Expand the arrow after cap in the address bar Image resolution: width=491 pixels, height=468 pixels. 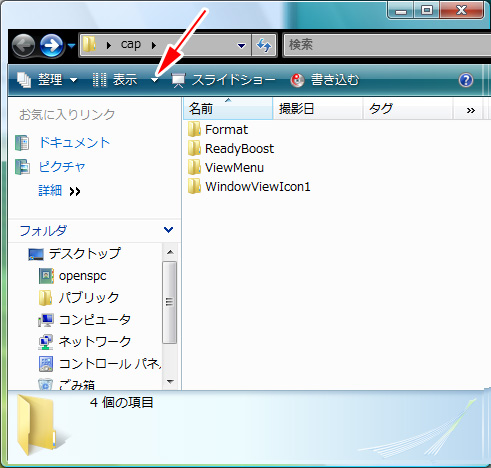coord(153,45)
